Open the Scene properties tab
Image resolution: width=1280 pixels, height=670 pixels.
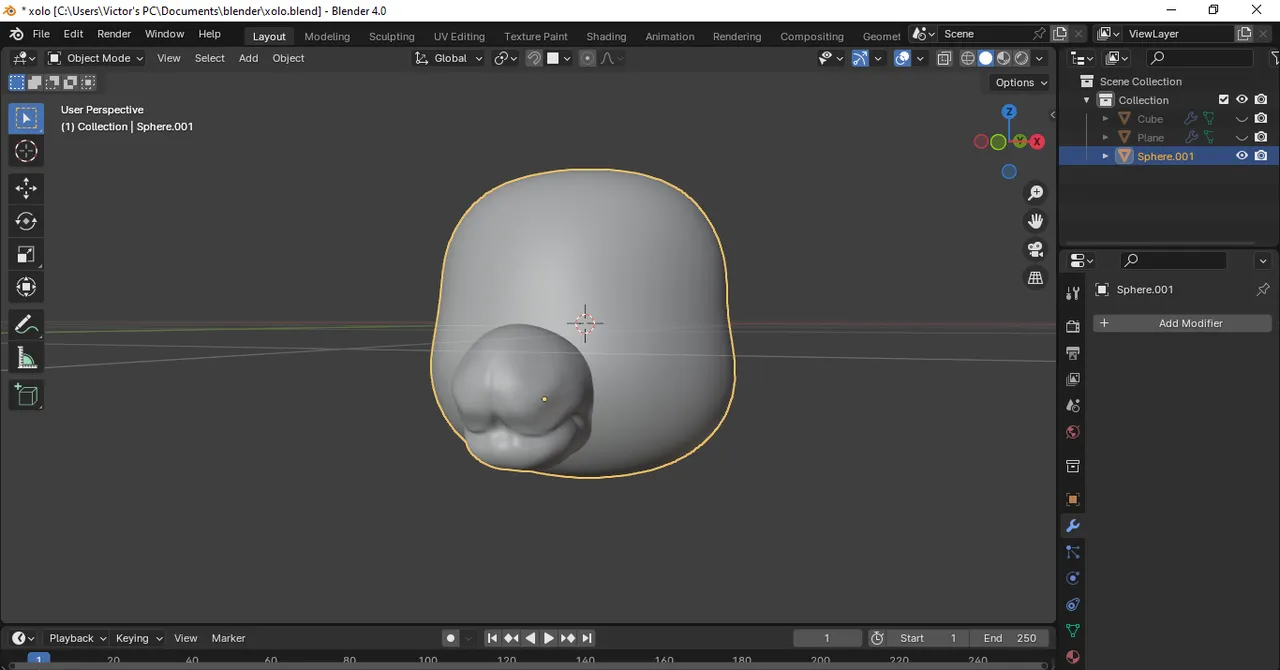click(1073, 406)
